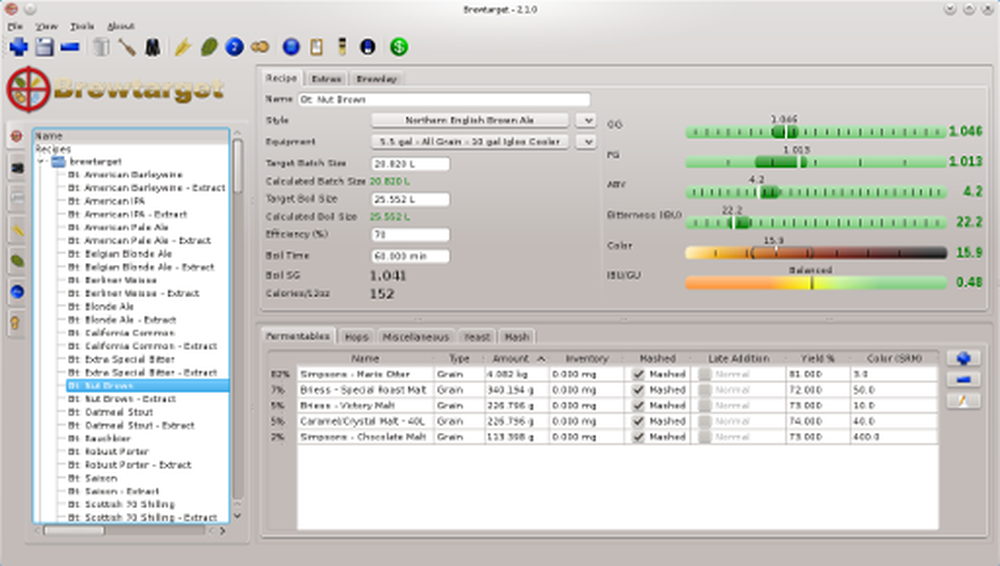Toggle Late Addition checkbox for Briess Special Roast
1000x566 pixels.
tap(704, 390)
